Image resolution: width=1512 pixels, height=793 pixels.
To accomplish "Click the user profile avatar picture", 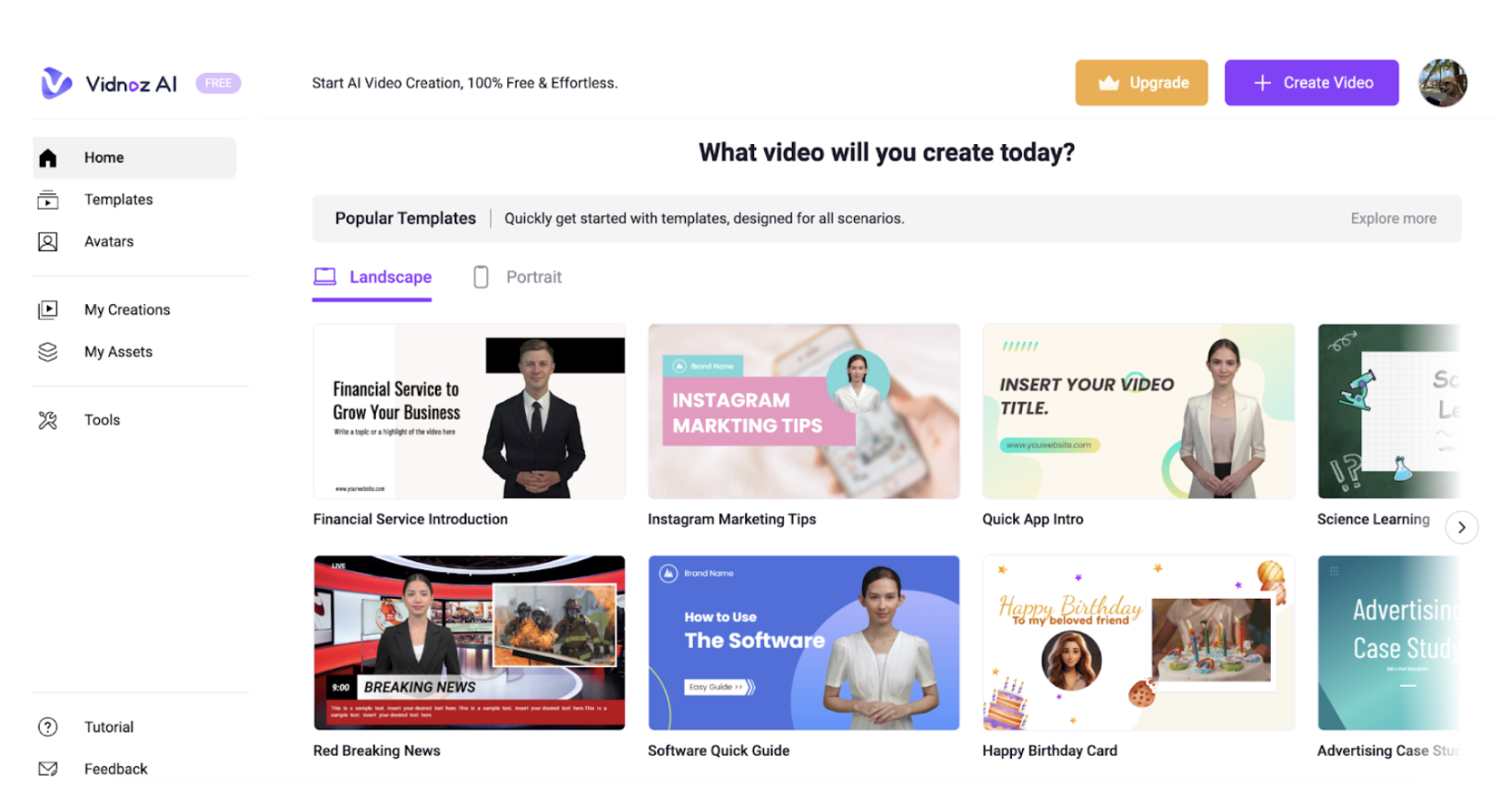I will [1443, 83].
